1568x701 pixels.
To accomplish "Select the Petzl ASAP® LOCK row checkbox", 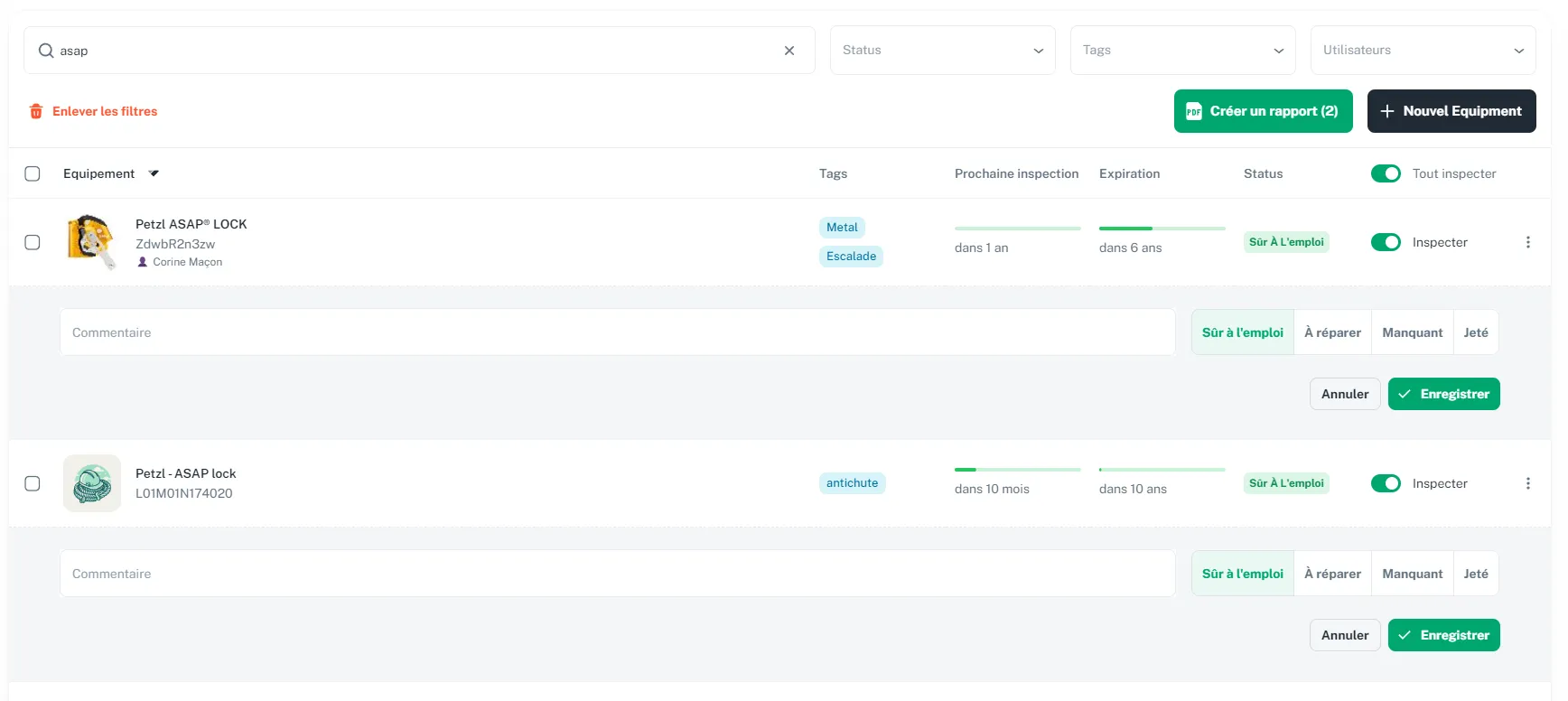I will pos(33,242).
